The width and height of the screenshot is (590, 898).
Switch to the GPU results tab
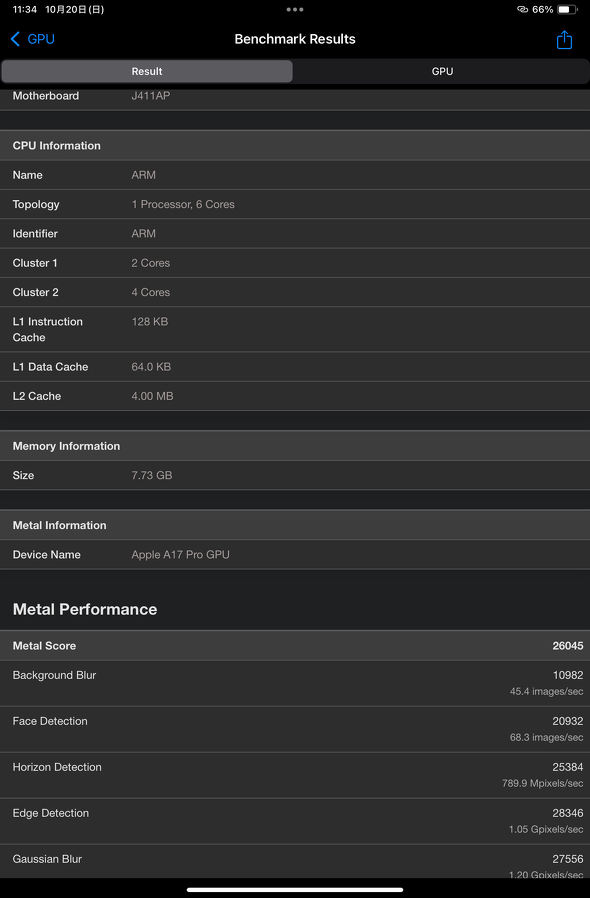pyautogui.click(x=441, y=71)
